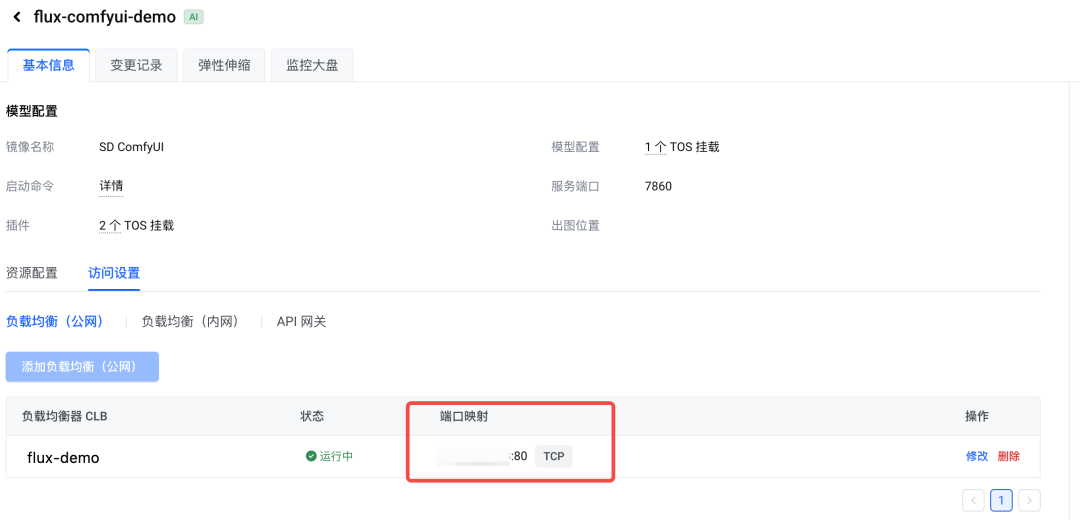Click the TCP protocol tag

pos(554,456)
